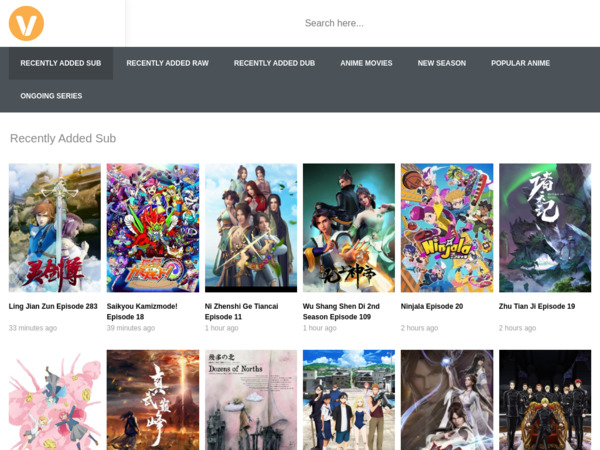Open the poster with glowing orb characters

447,400
